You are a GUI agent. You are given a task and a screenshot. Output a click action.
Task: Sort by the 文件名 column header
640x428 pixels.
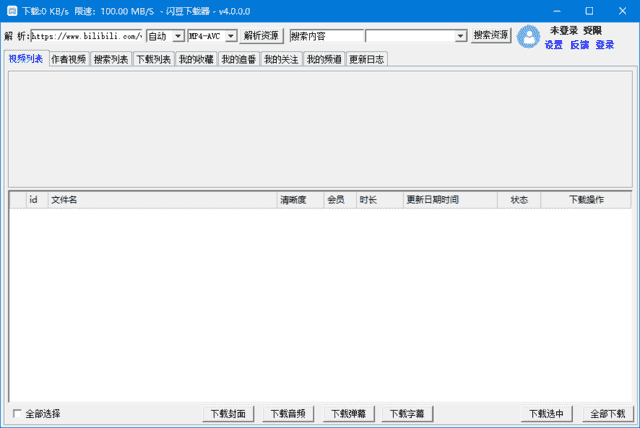click(162, 200)
